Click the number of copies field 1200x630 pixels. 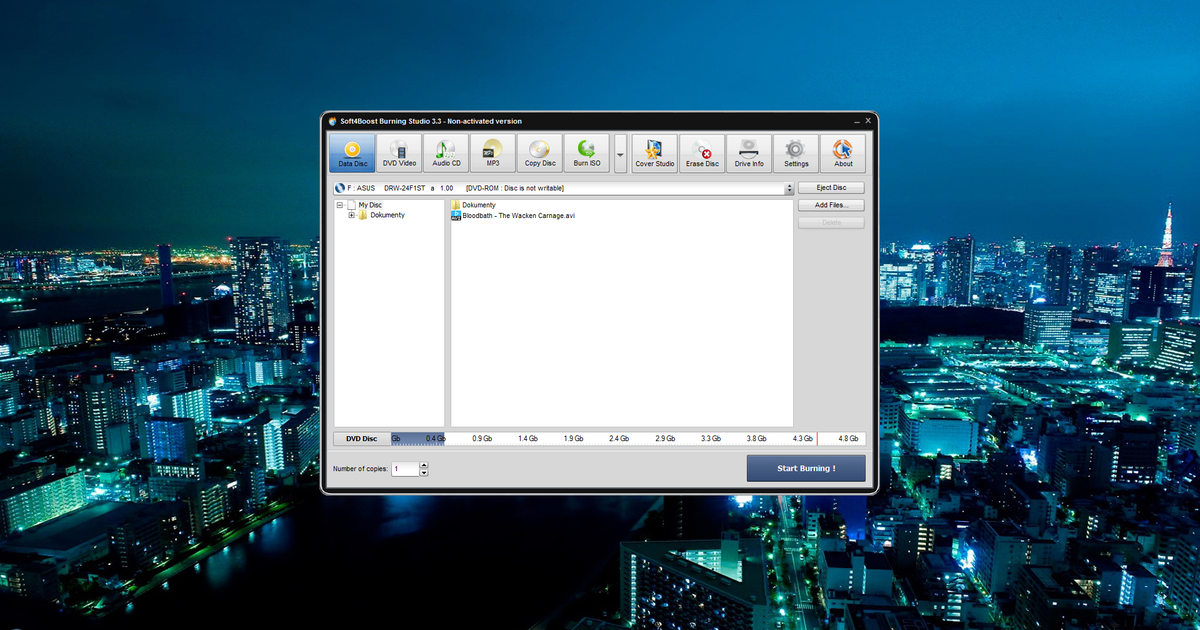pos(405,469)
